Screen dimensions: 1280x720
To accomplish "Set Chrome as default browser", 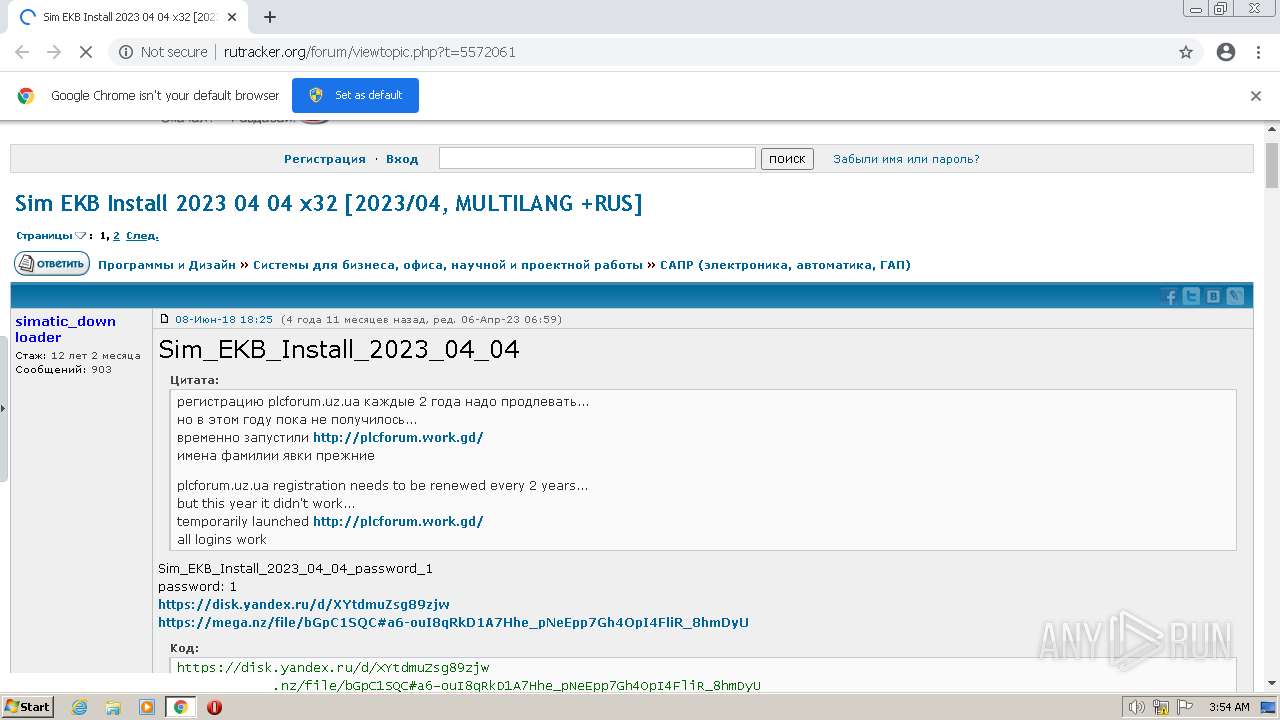I will [355, 95].
